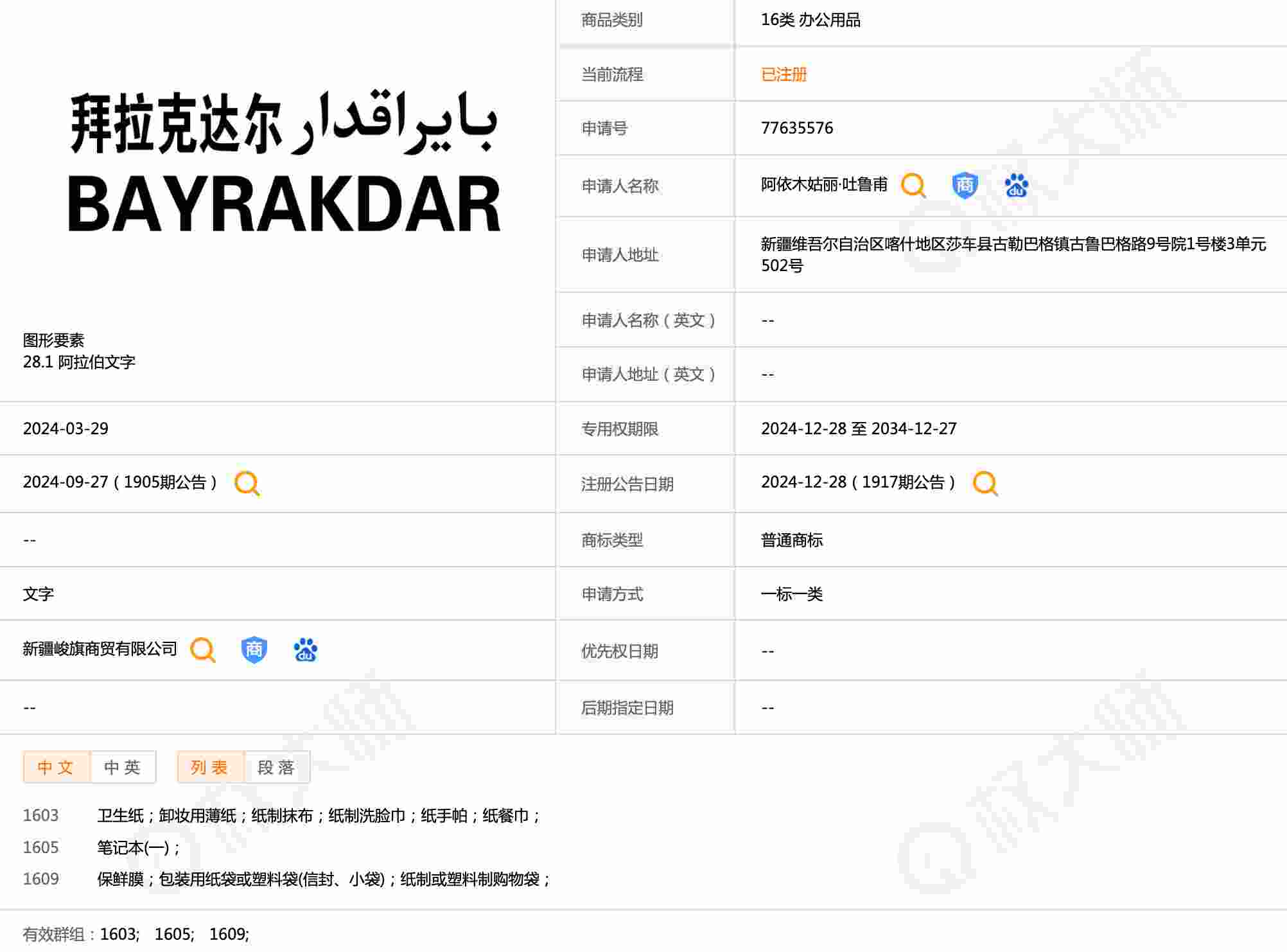Select 列表 list view toggle
Screen dimensions: 1287x952
210,767
